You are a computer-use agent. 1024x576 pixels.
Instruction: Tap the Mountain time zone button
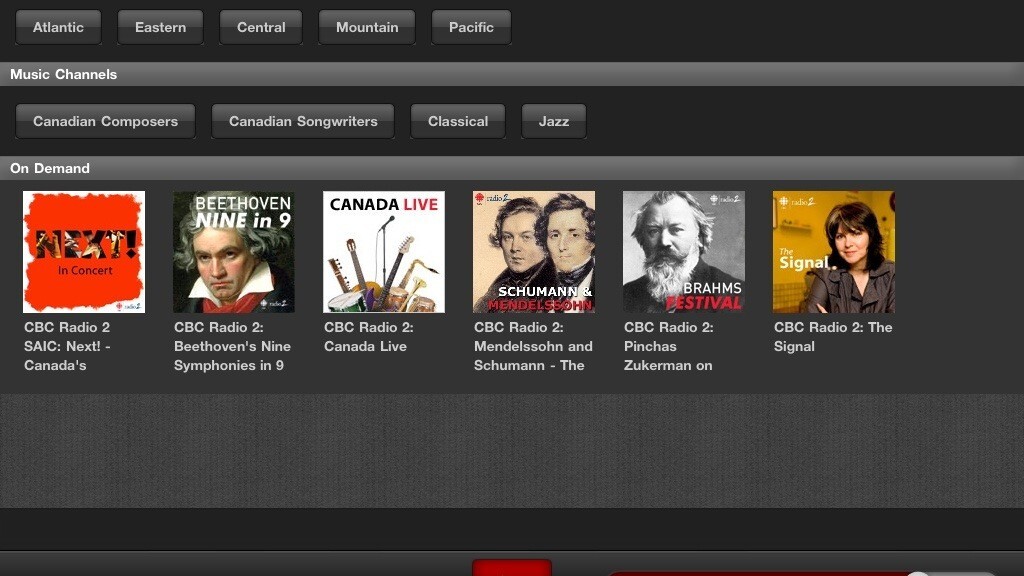click(367, 27)
